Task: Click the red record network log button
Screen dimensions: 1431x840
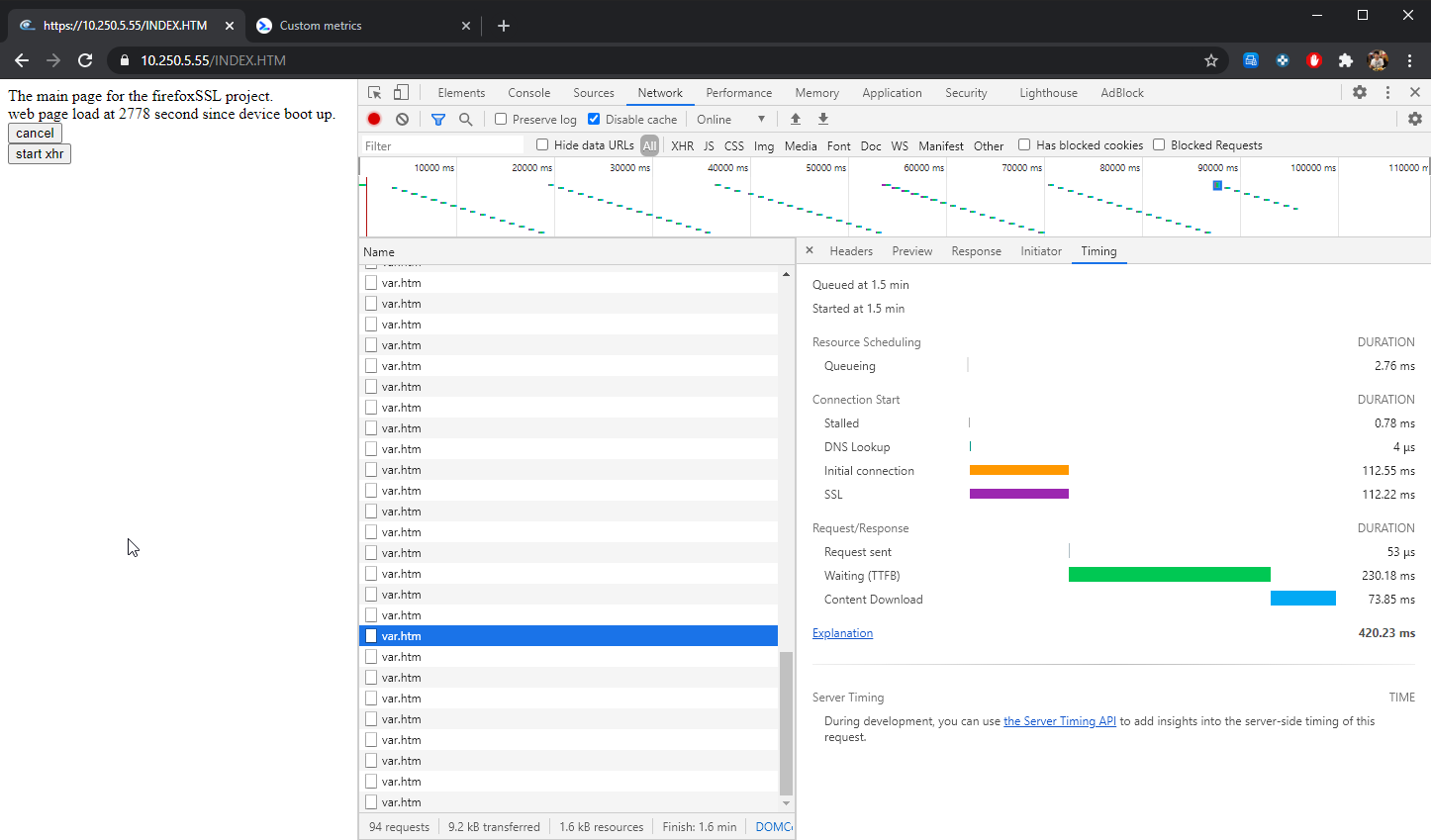Action: pos(374,119)
